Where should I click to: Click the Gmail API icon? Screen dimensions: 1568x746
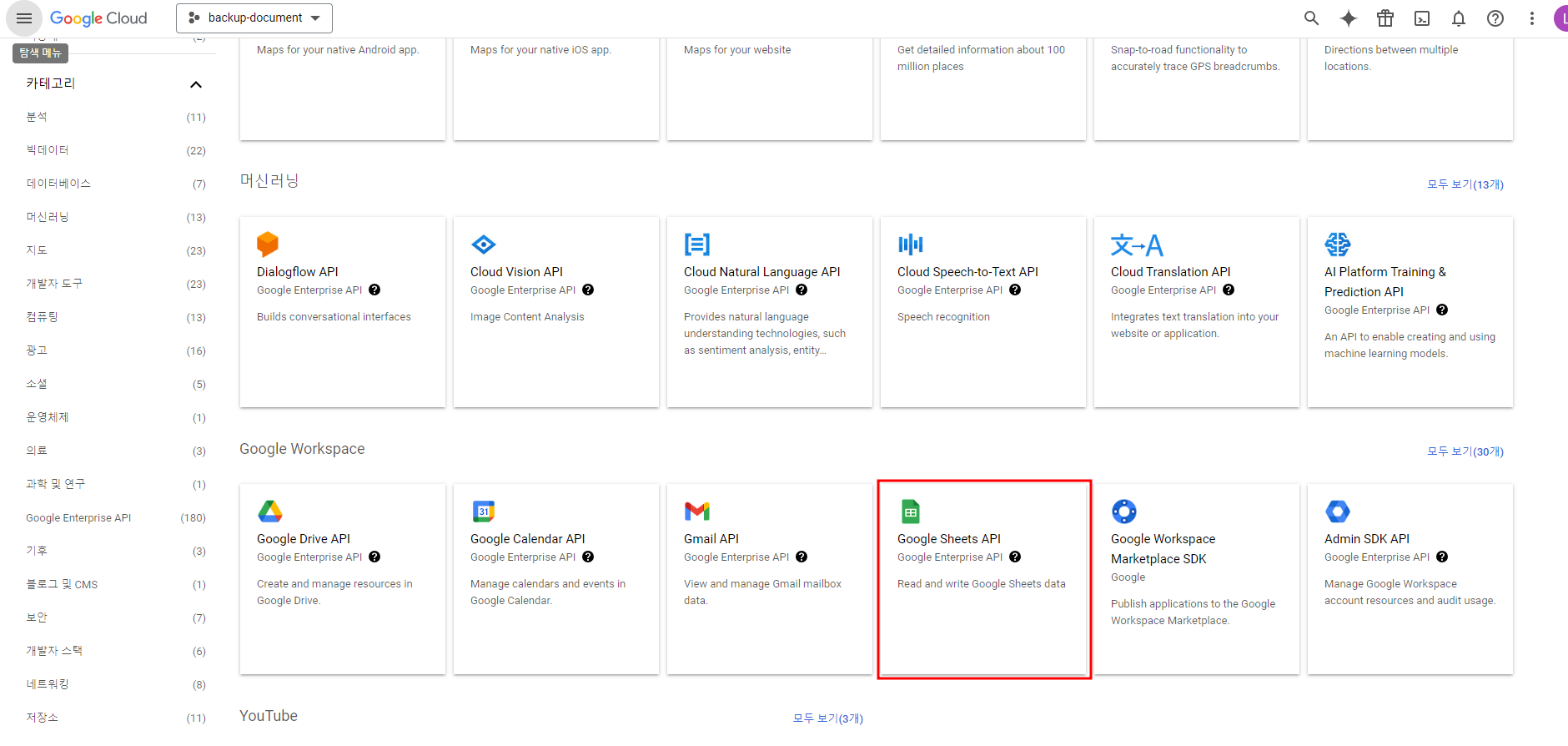697,512
